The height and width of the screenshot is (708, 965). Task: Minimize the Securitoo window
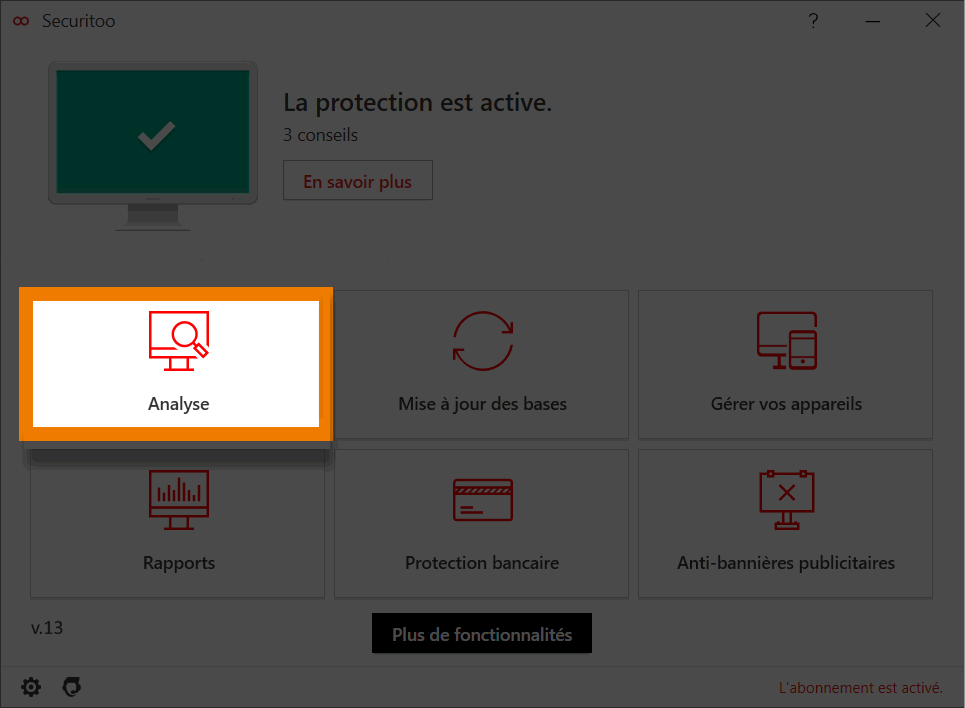click(874, 21)
